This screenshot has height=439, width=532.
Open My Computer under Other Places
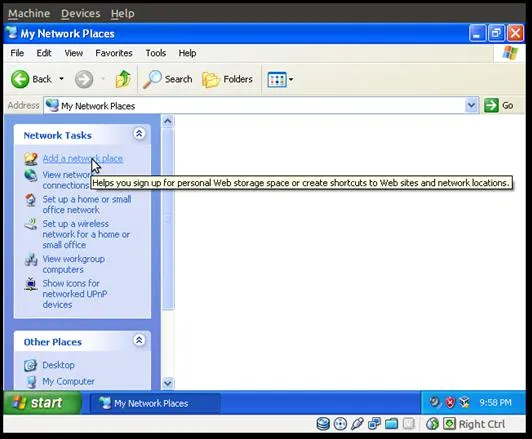[x=68, y=381]
